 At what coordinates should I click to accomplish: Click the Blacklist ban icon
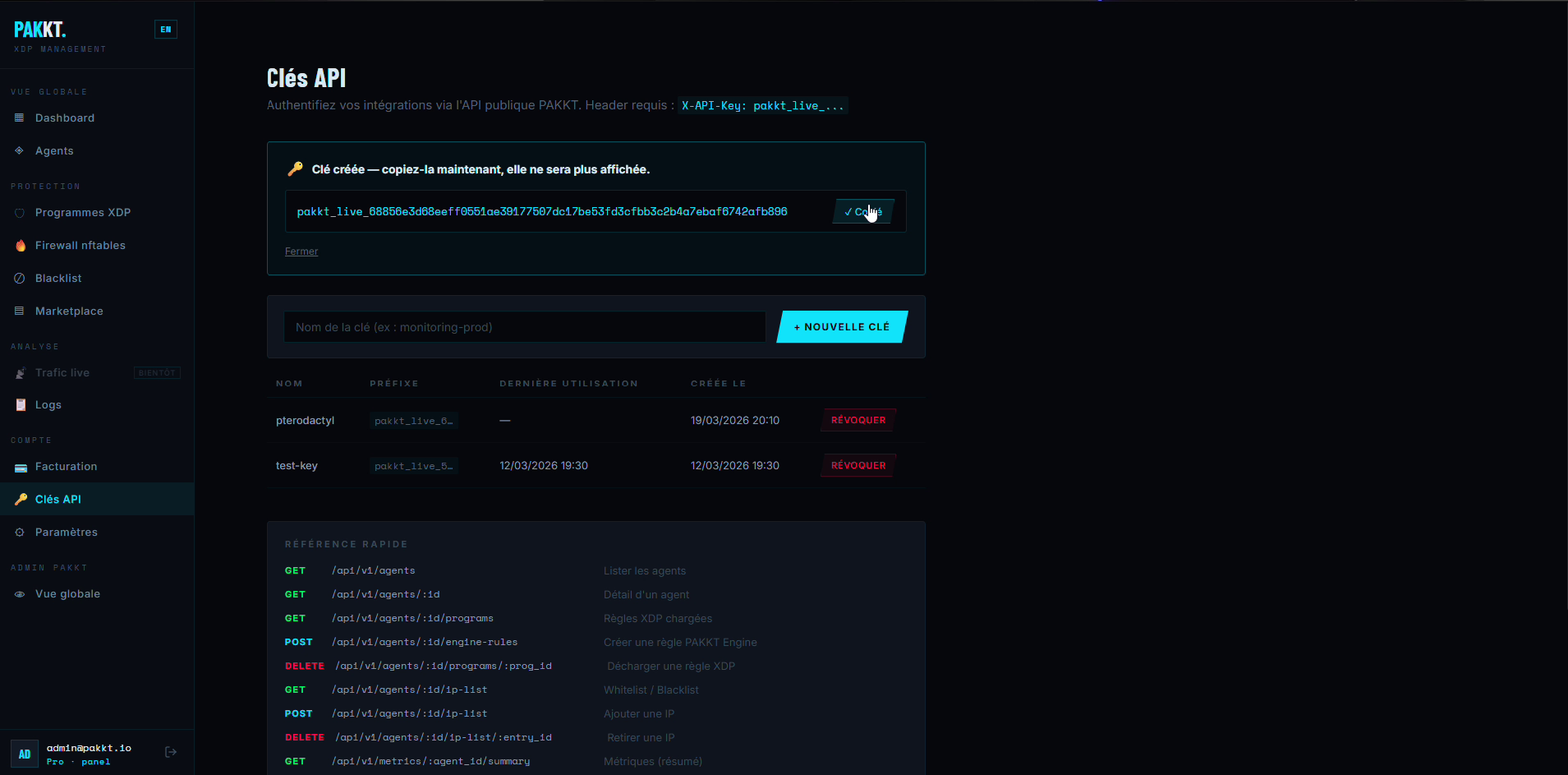[20, 279]
